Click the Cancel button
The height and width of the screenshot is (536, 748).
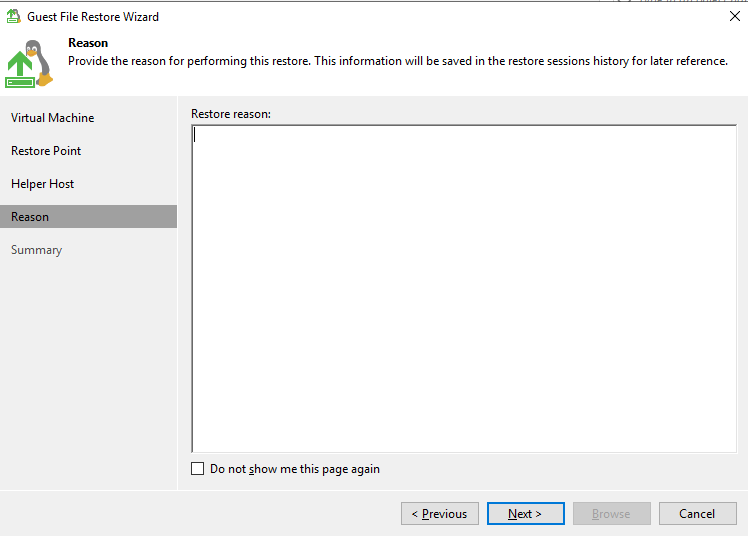tap(697, 514)
